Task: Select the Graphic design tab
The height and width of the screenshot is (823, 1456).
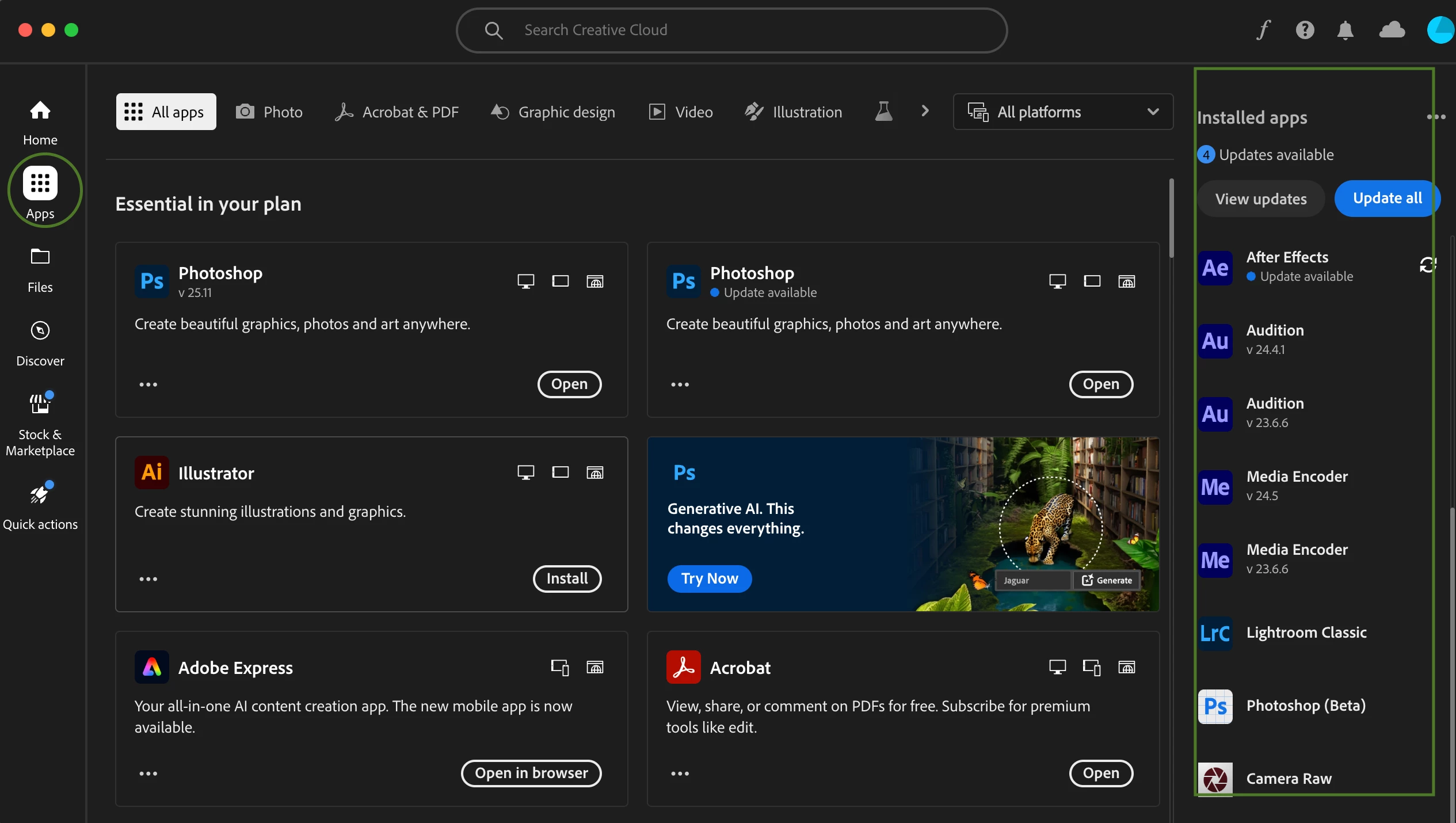Action: (x=552, y=112)
